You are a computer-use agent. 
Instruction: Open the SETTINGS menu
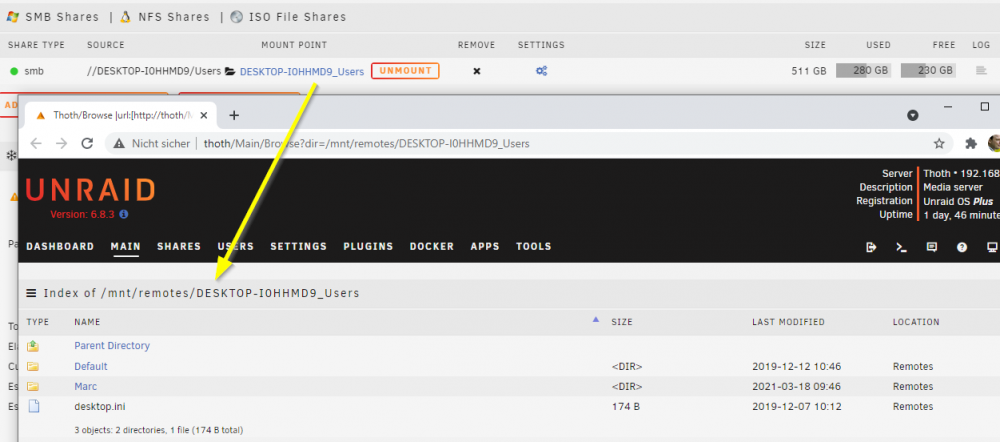point(298,246)
